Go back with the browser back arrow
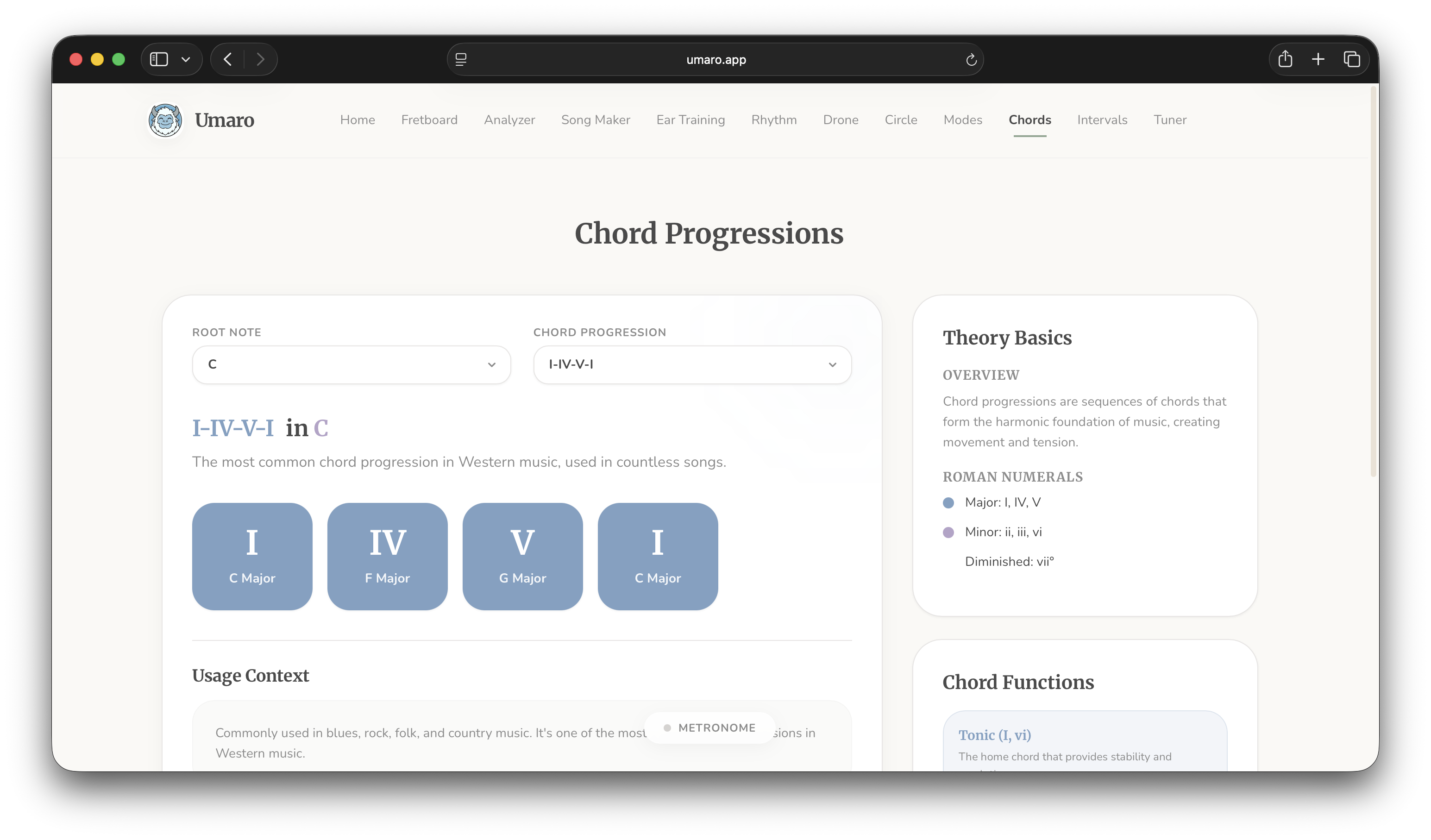This screenshot has height=840, width=1431. pyautogui.click(x=228, y=59)
